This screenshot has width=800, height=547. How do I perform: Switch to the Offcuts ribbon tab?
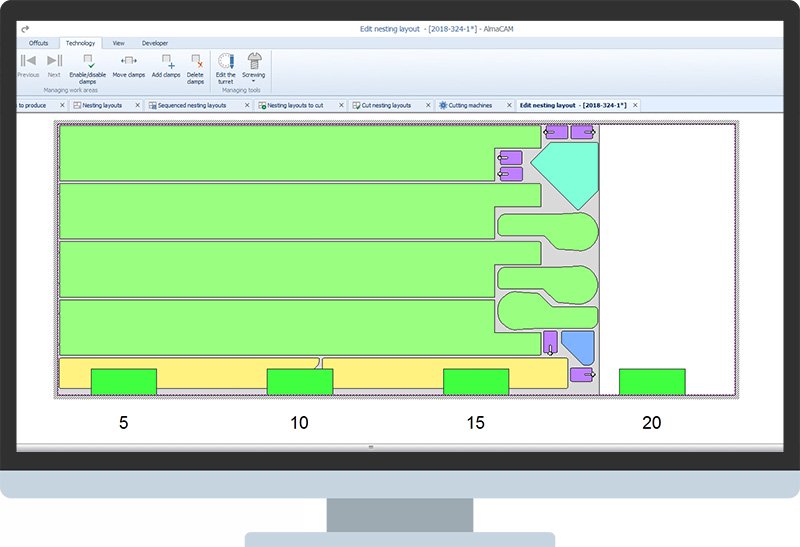coord(38,43)
